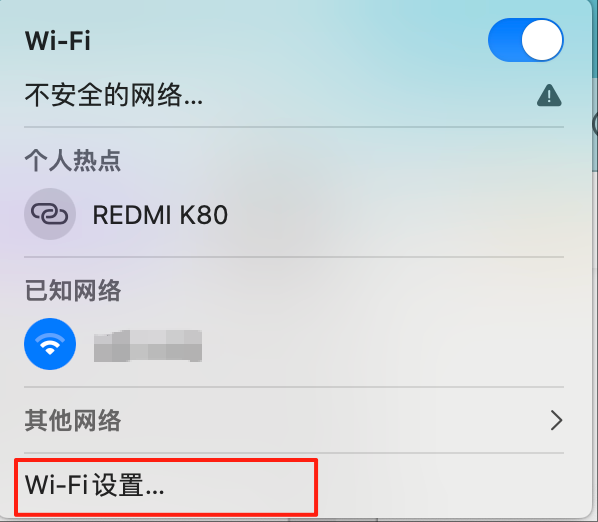The width and height of the screenshot is (598, 522).
Task: Click the partial circle icon at right edge
Action: [x=595, y=124]
